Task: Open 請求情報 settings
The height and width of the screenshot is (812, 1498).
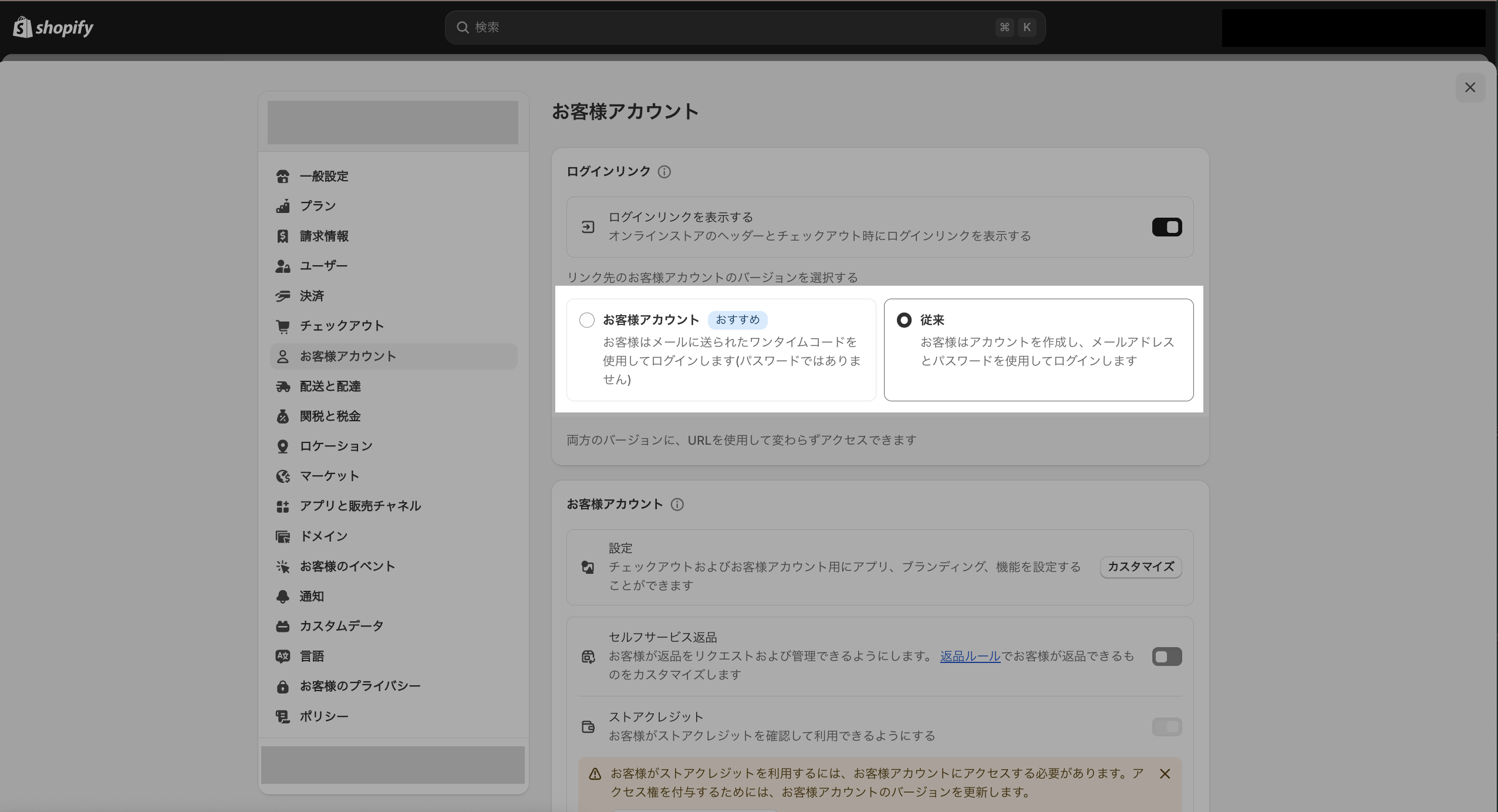Action: coord(393,236)
